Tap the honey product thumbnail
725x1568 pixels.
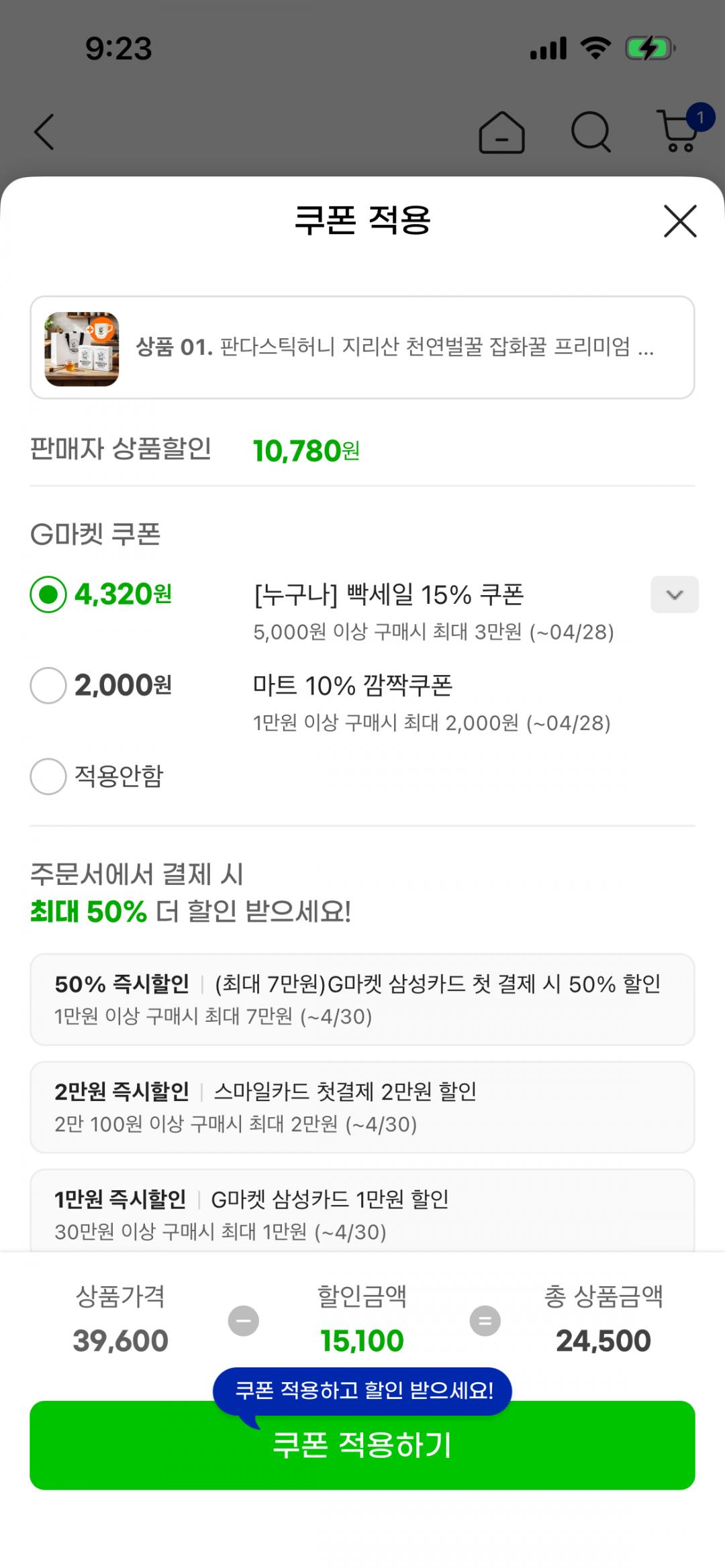(x=82, y=349)
